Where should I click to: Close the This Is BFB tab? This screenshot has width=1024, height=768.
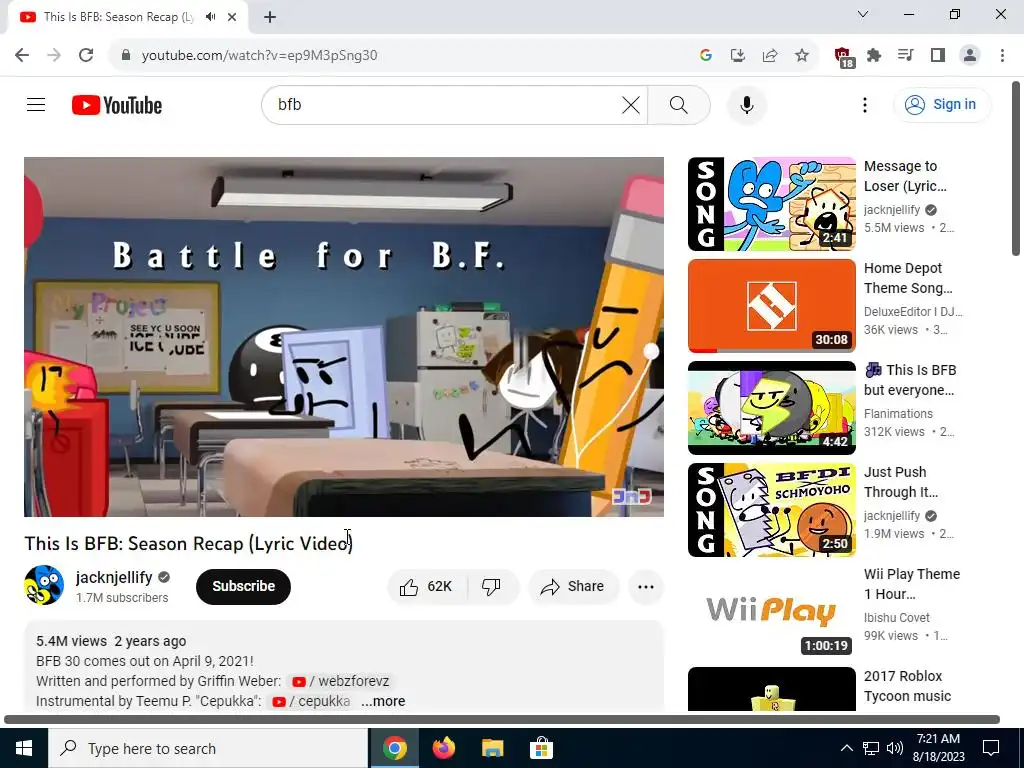[x=232, y=17]
